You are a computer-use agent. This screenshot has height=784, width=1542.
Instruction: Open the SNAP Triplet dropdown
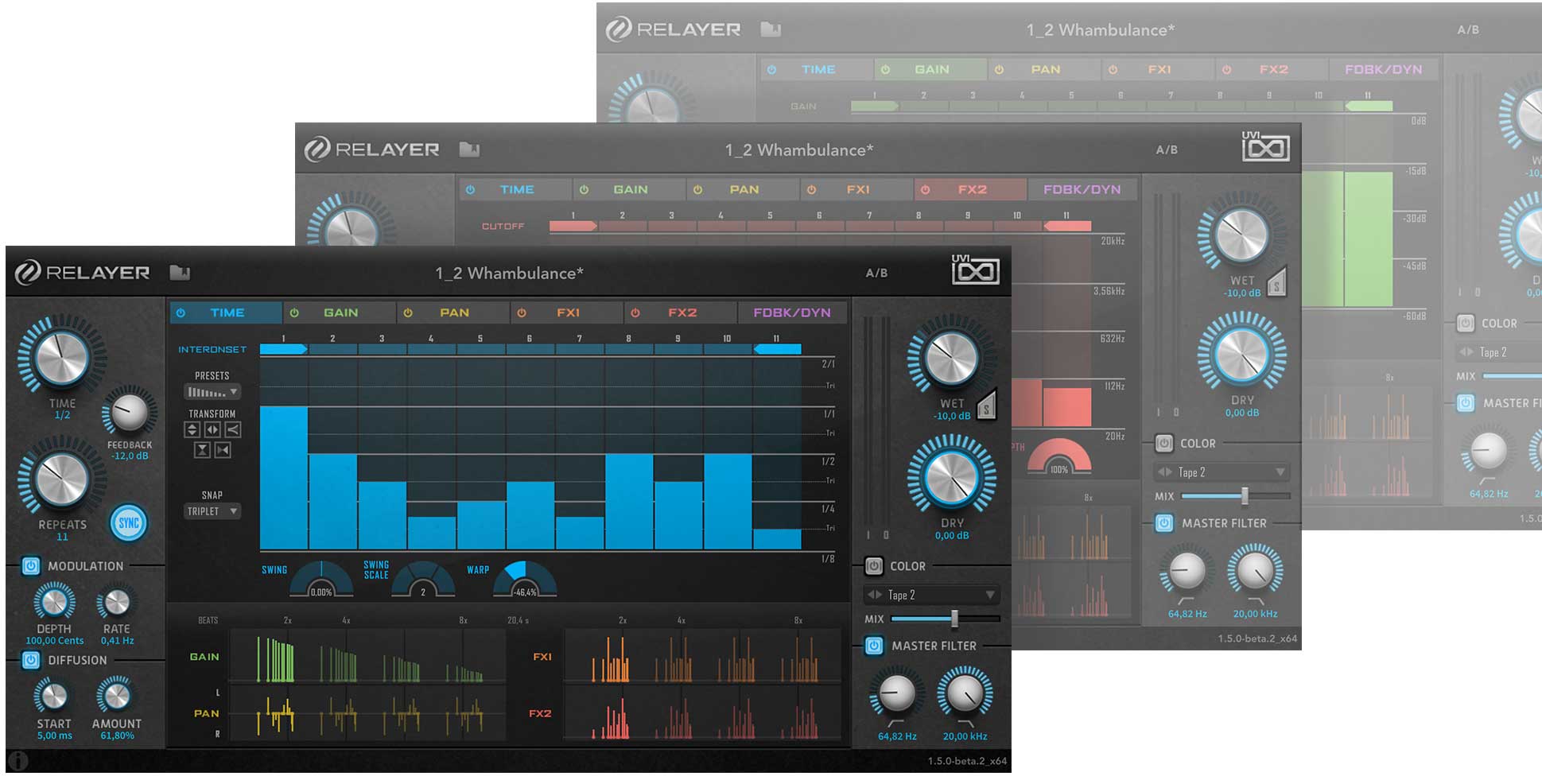click(x=212, y=511)
